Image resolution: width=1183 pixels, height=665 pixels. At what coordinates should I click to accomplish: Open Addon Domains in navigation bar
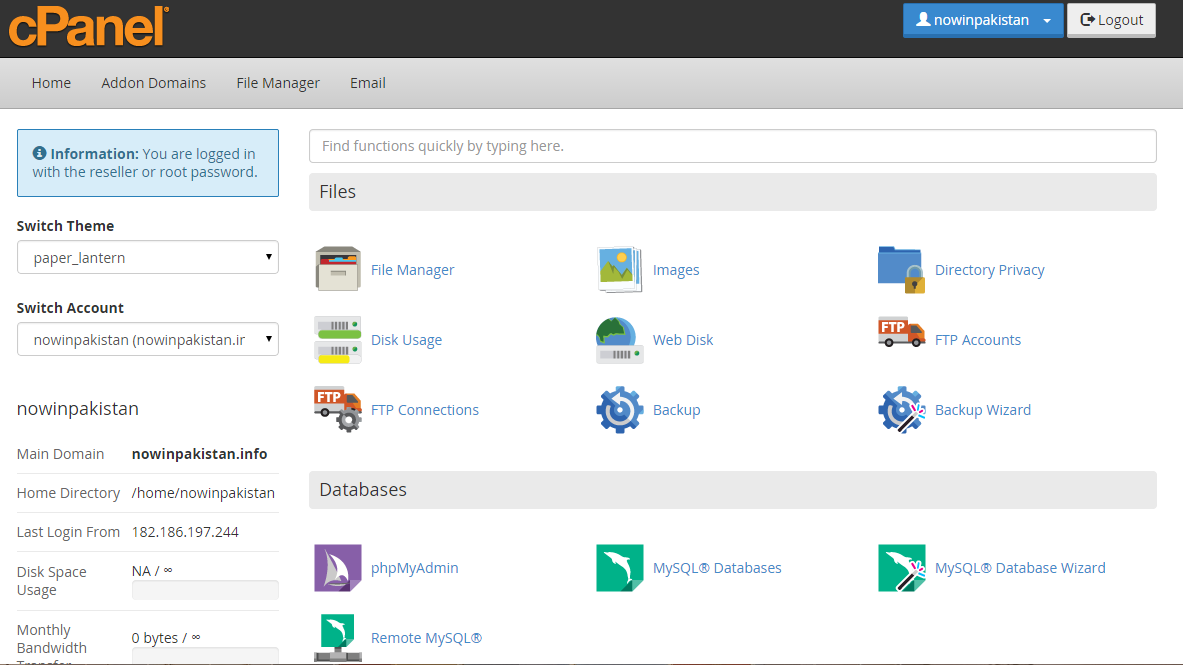[153, 83]
